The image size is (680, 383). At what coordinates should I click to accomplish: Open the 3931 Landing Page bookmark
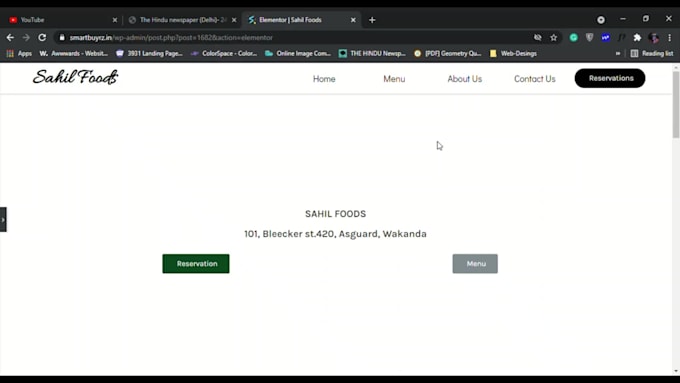[149, 53]
